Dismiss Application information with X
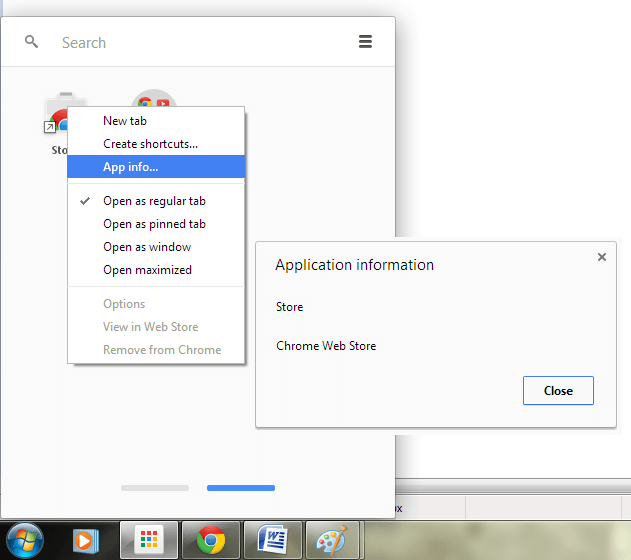The width and height of the screenshot is (631, 560). coord(601,257)
